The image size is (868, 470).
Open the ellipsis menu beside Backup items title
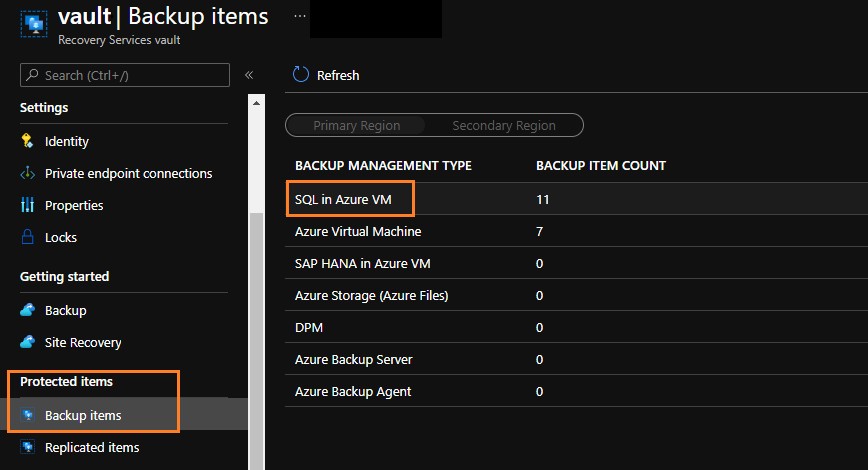click(x=299, y=16)
